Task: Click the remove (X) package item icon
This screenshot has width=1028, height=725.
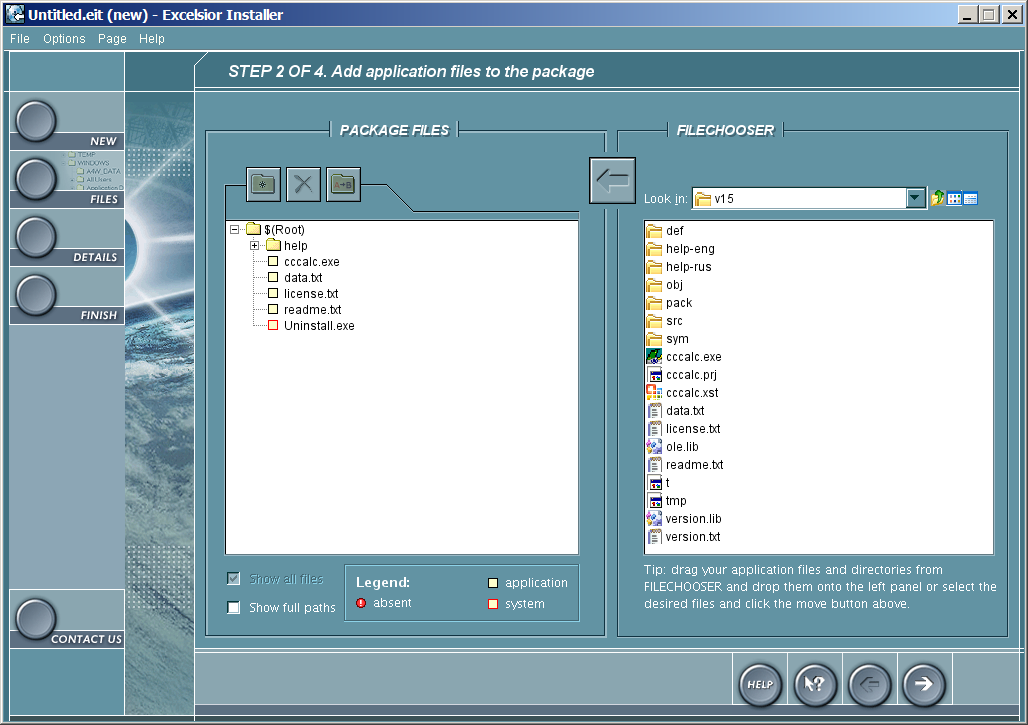Action: point(303,184)
